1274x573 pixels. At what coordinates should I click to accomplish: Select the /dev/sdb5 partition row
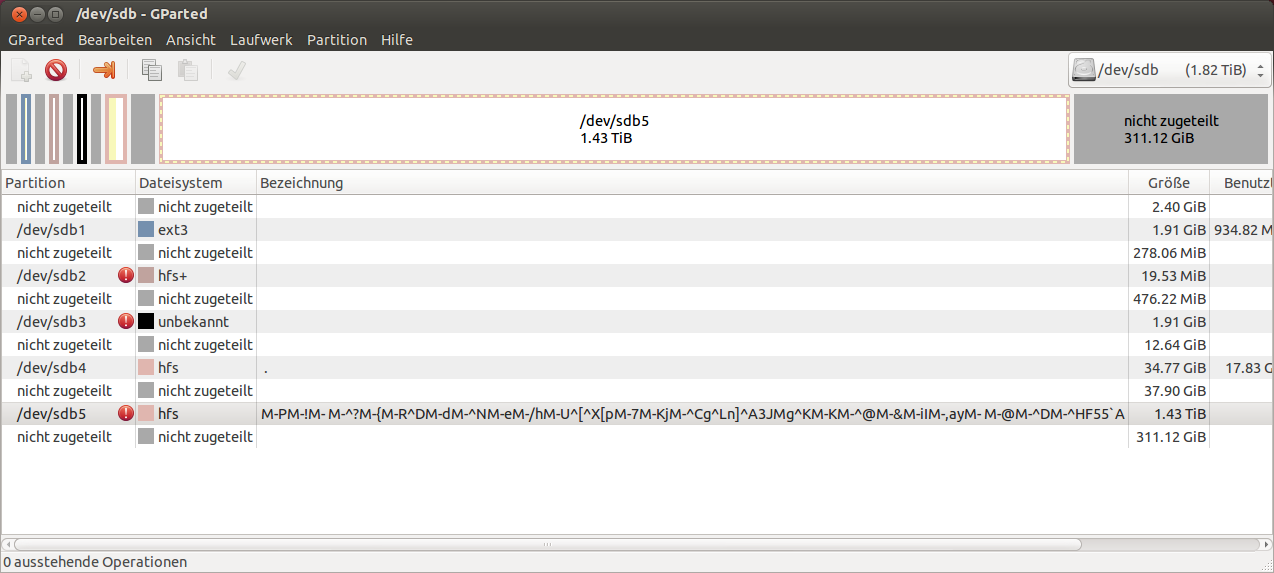point(637,414)
